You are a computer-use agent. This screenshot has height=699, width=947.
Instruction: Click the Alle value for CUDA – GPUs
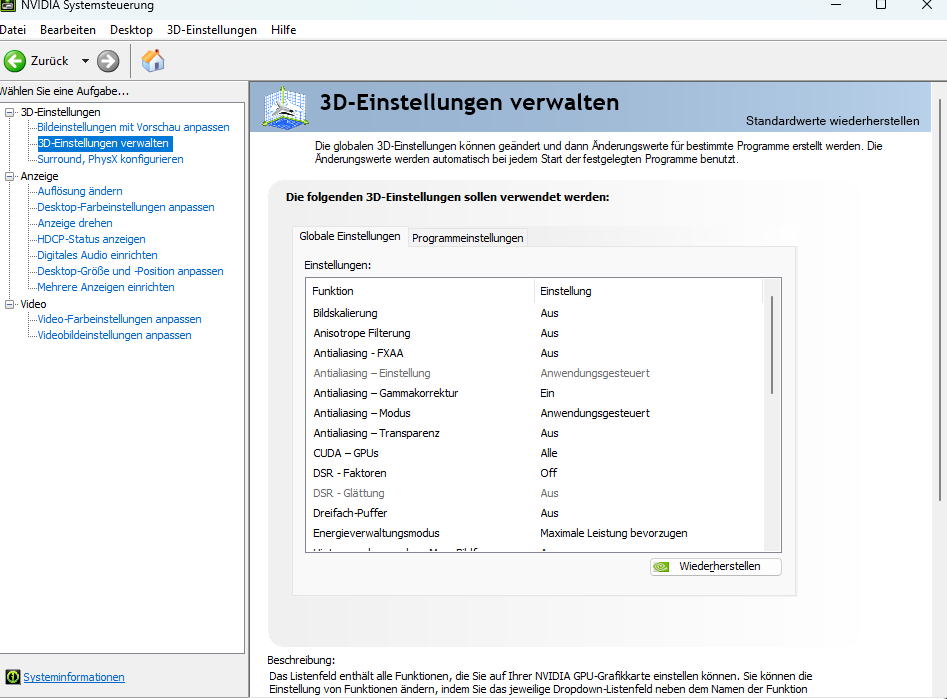tap(548, 453)
